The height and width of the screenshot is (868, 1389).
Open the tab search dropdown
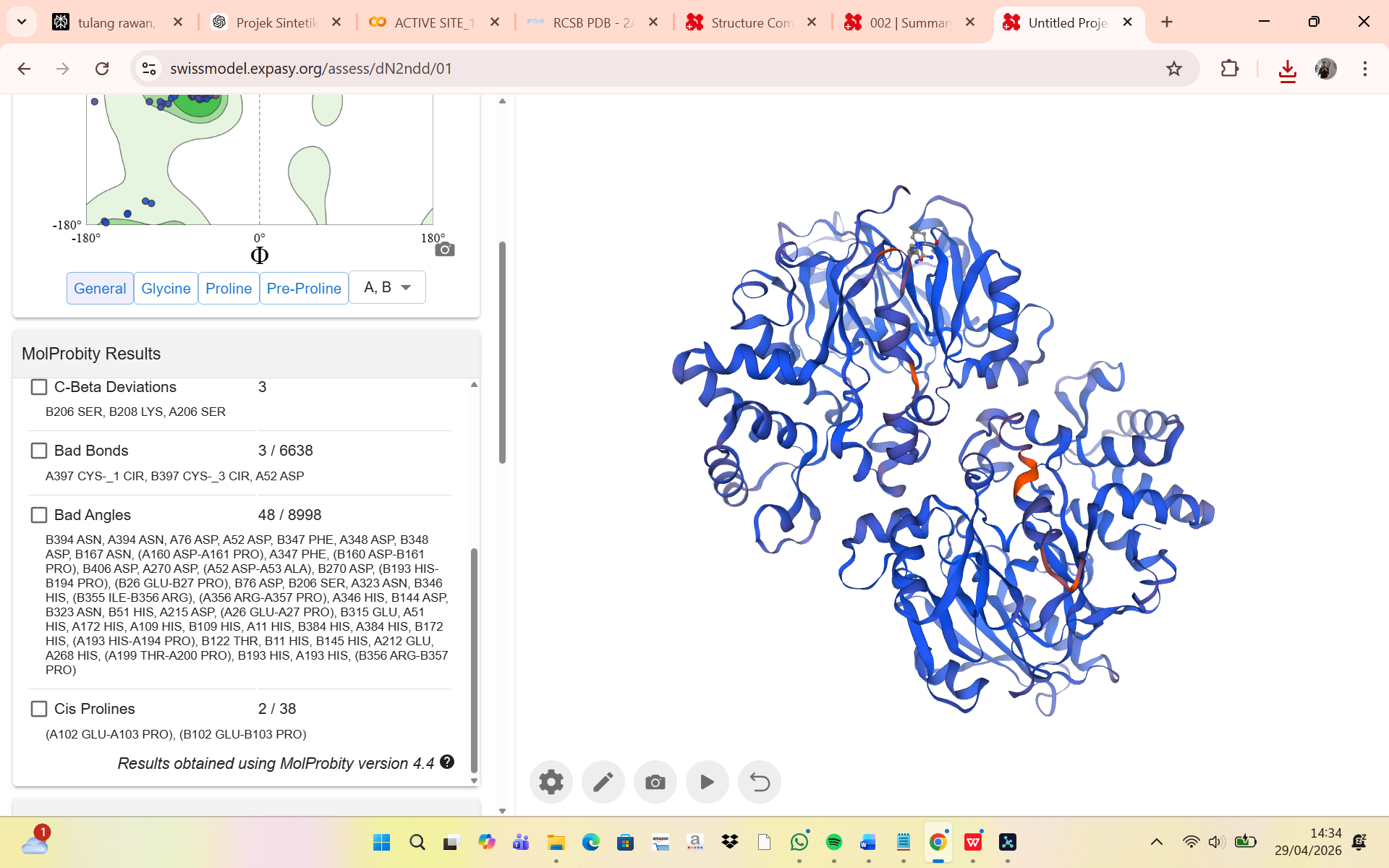(22, 22)
